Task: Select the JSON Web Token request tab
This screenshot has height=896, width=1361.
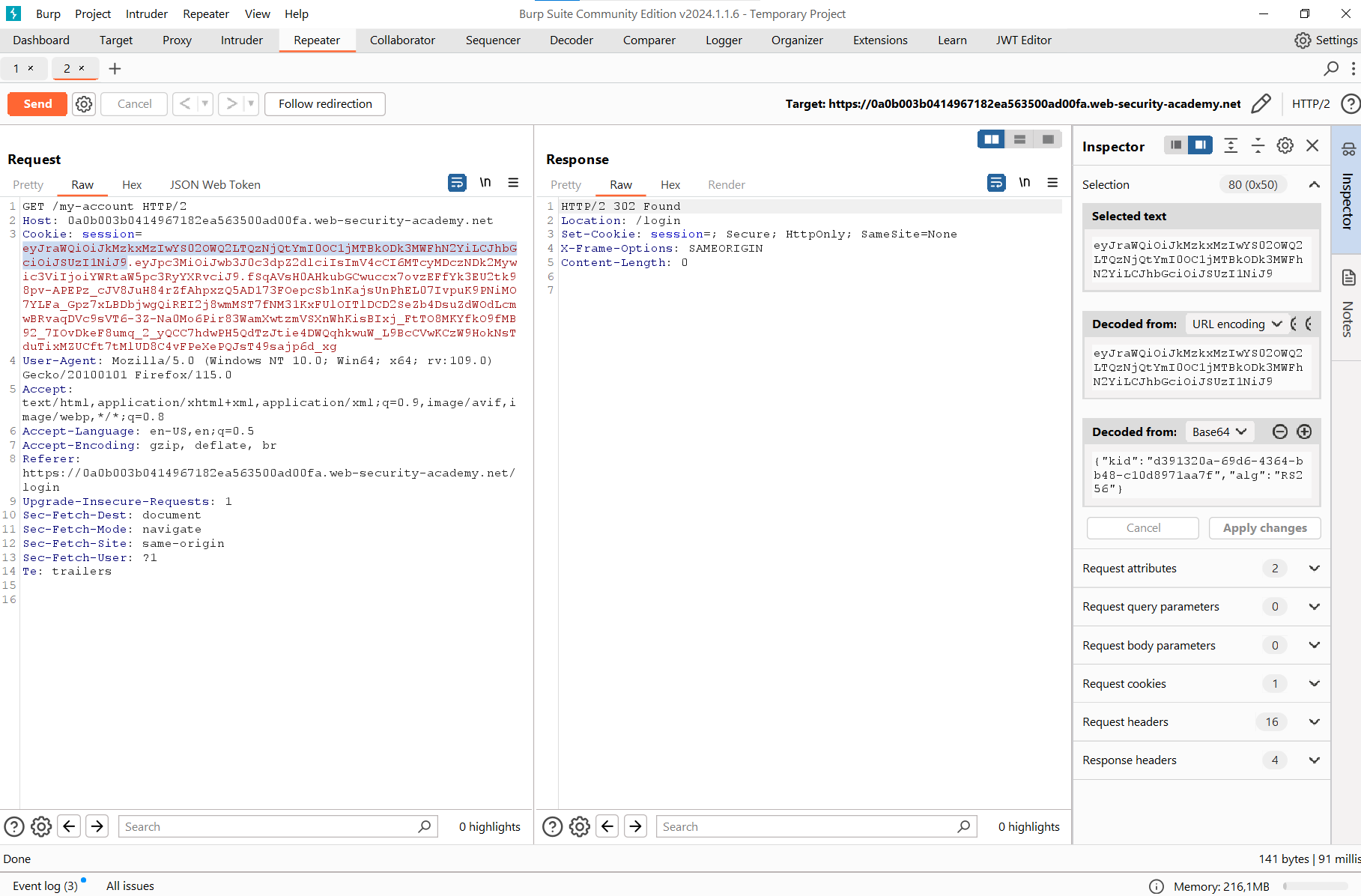Action: point(215,185)
